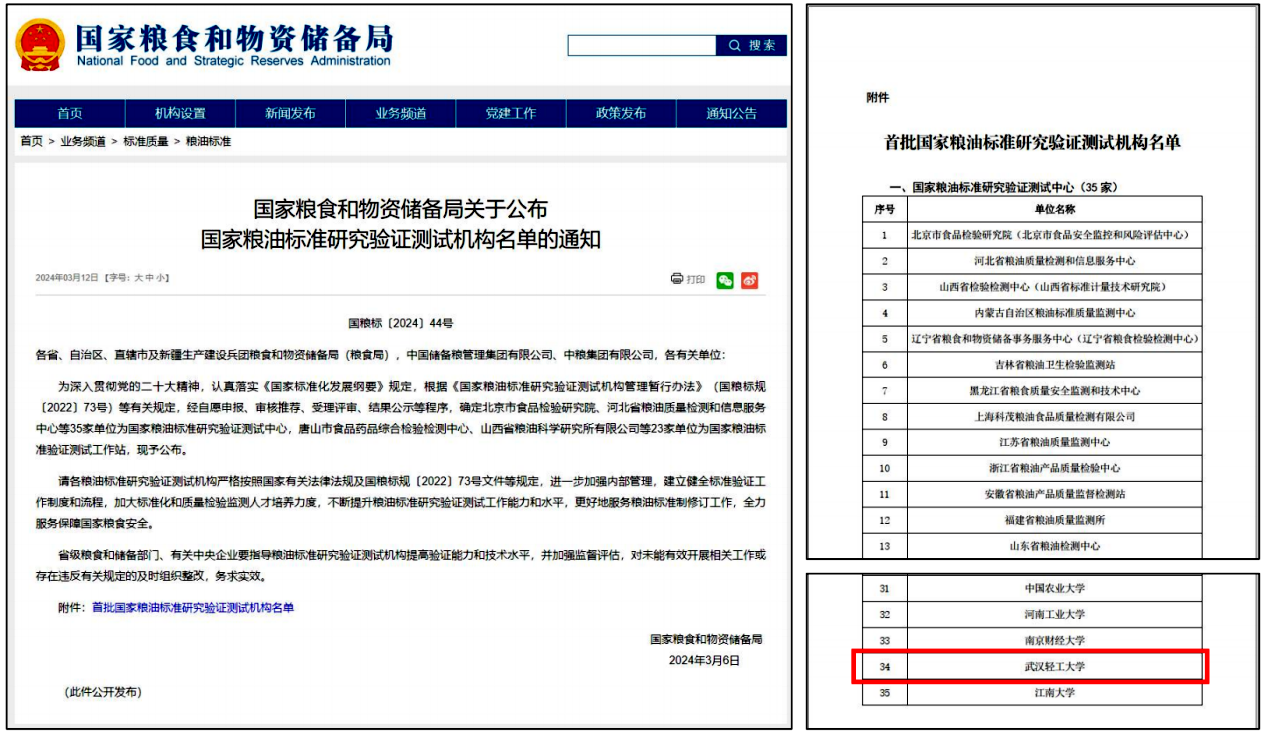Click the 打印 print link

click(696, 280)
